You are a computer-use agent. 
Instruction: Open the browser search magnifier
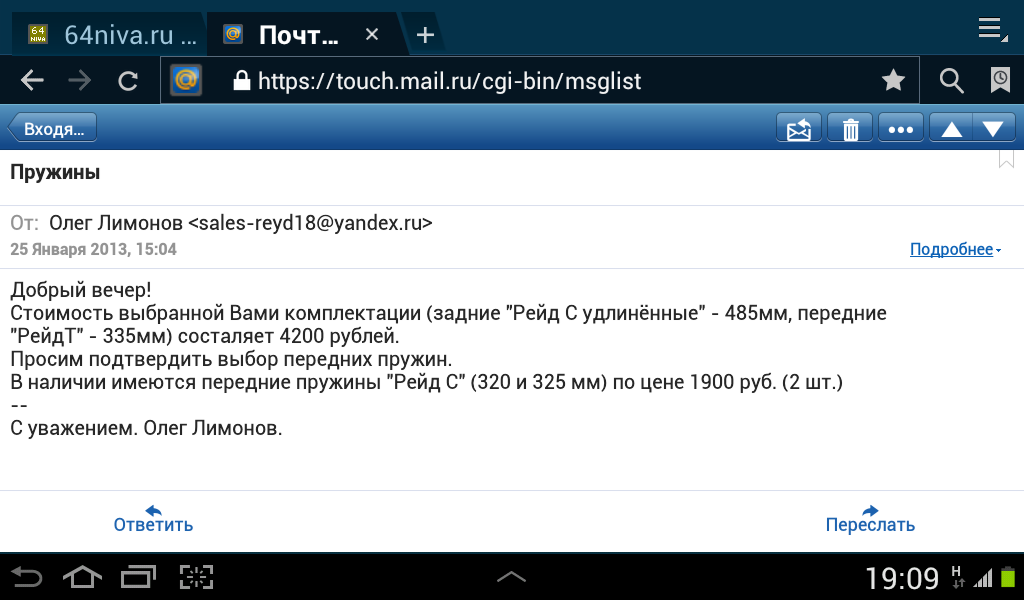coord(951,81)
